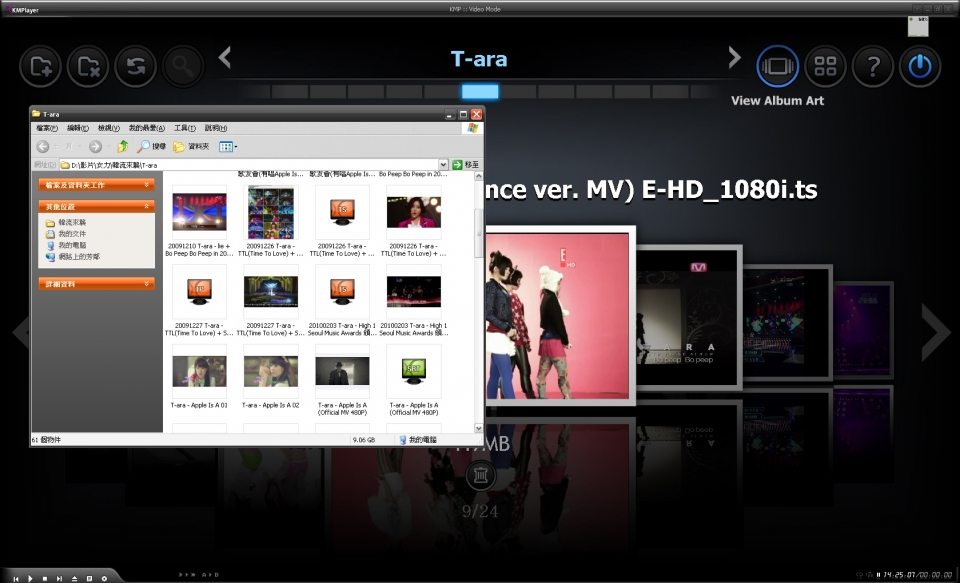This screenshot has width=960, height=583.
Task: Click the 9/24 counter text
Action: tap(480, 511)
